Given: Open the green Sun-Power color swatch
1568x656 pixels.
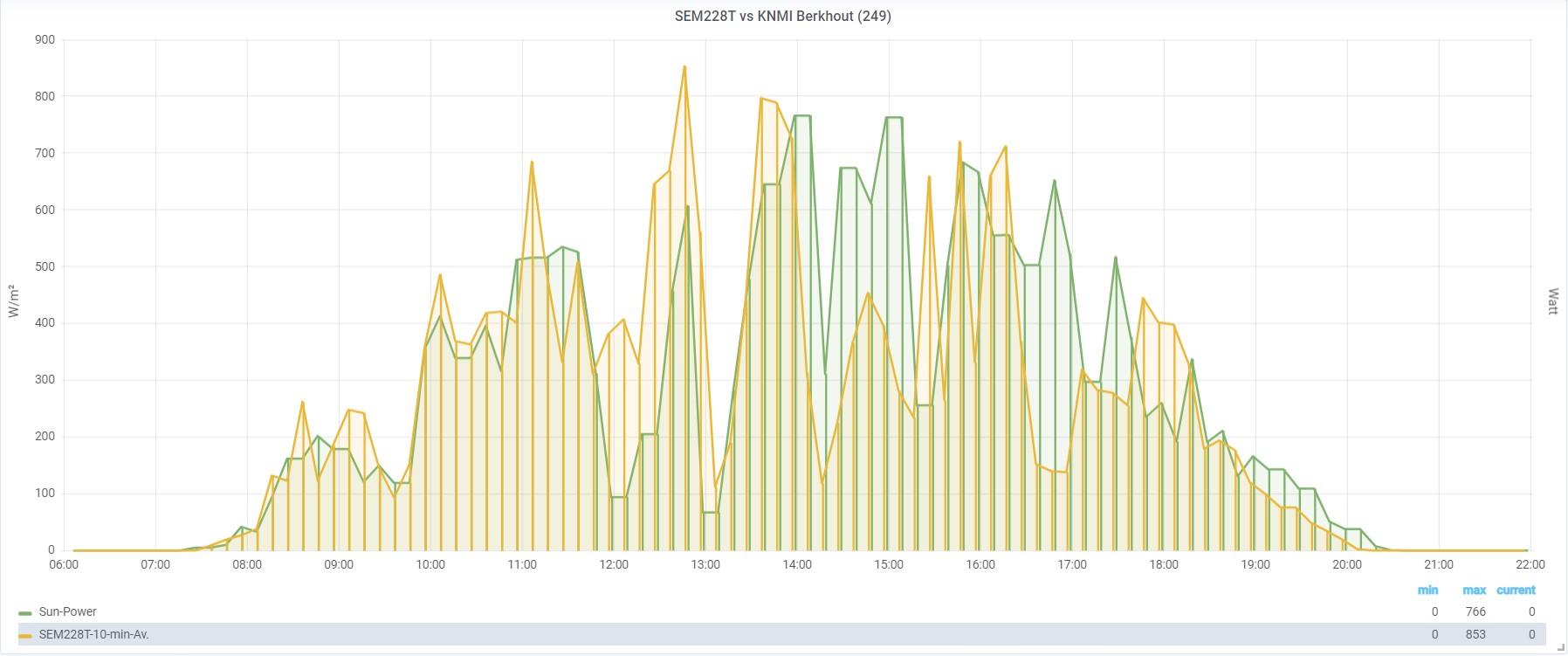Looking at the screenshot, I should click(25, 612).
